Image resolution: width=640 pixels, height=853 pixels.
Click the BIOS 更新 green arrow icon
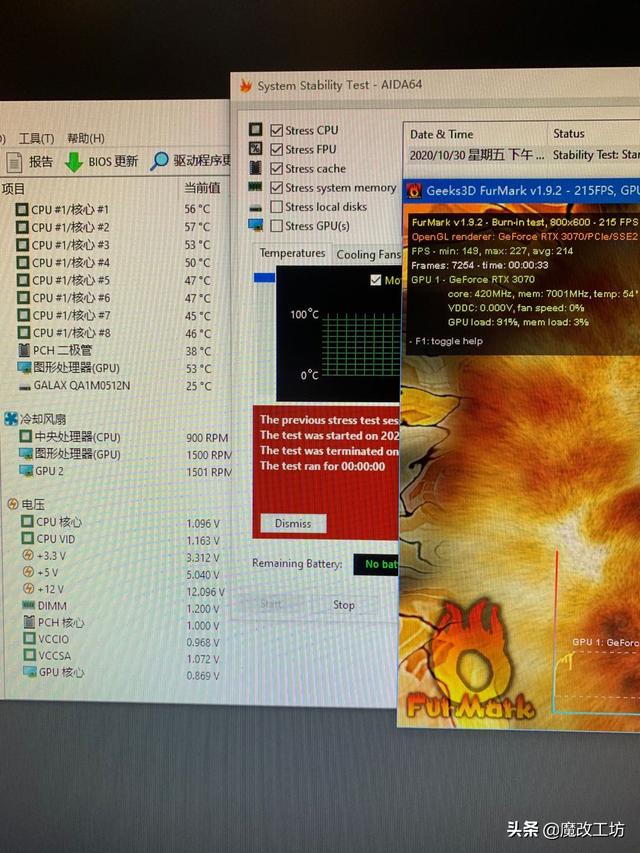74,161
